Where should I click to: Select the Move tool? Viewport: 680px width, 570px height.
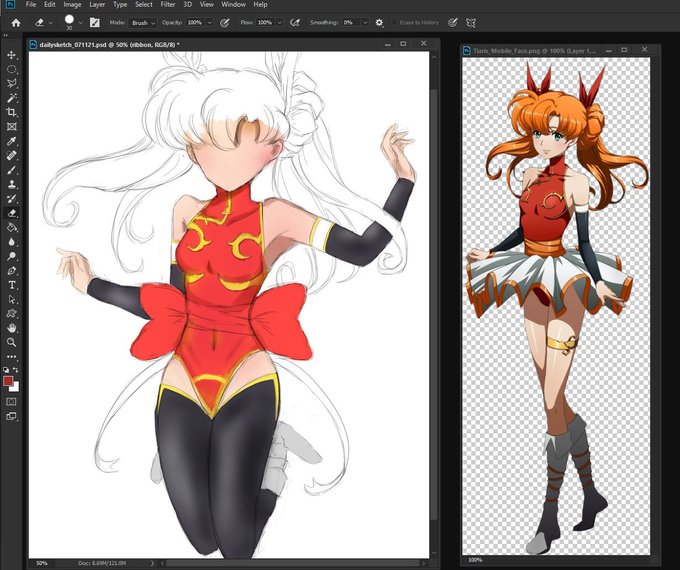pyautogui.click(x=12, y=55)
